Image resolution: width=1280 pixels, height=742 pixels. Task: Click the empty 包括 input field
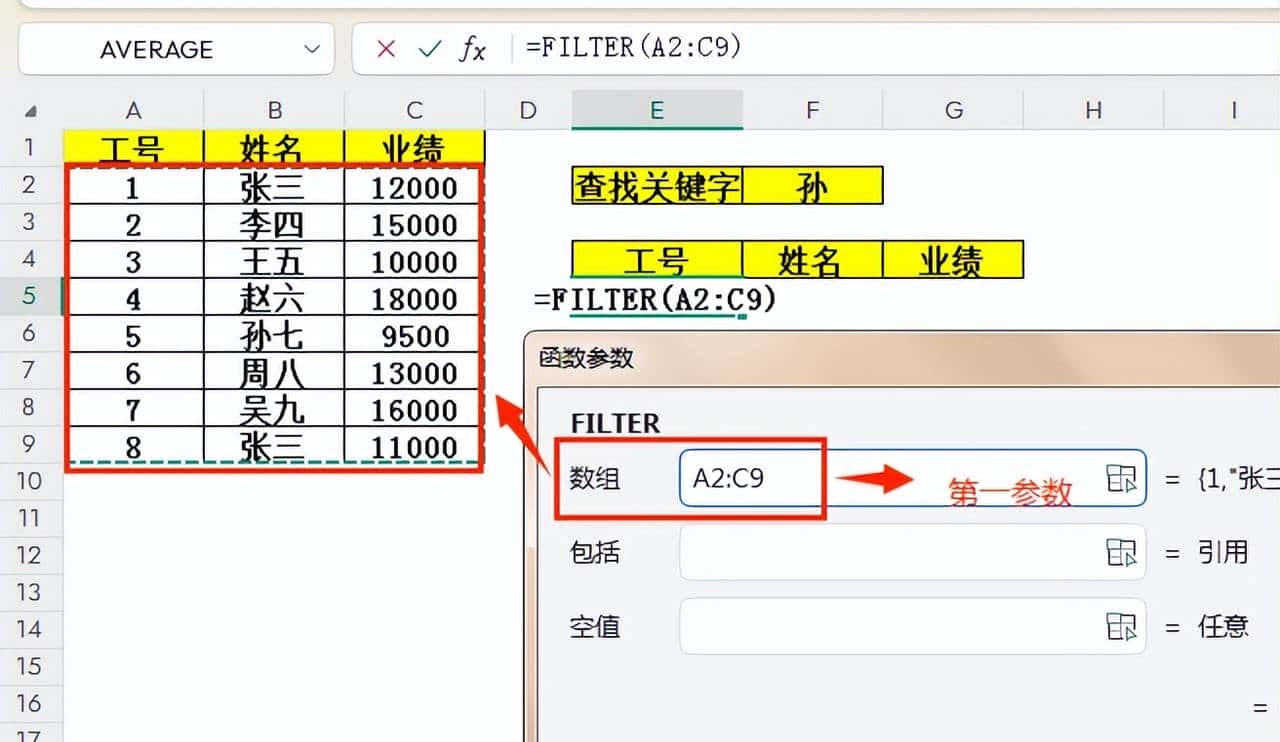tap(900, 551)
